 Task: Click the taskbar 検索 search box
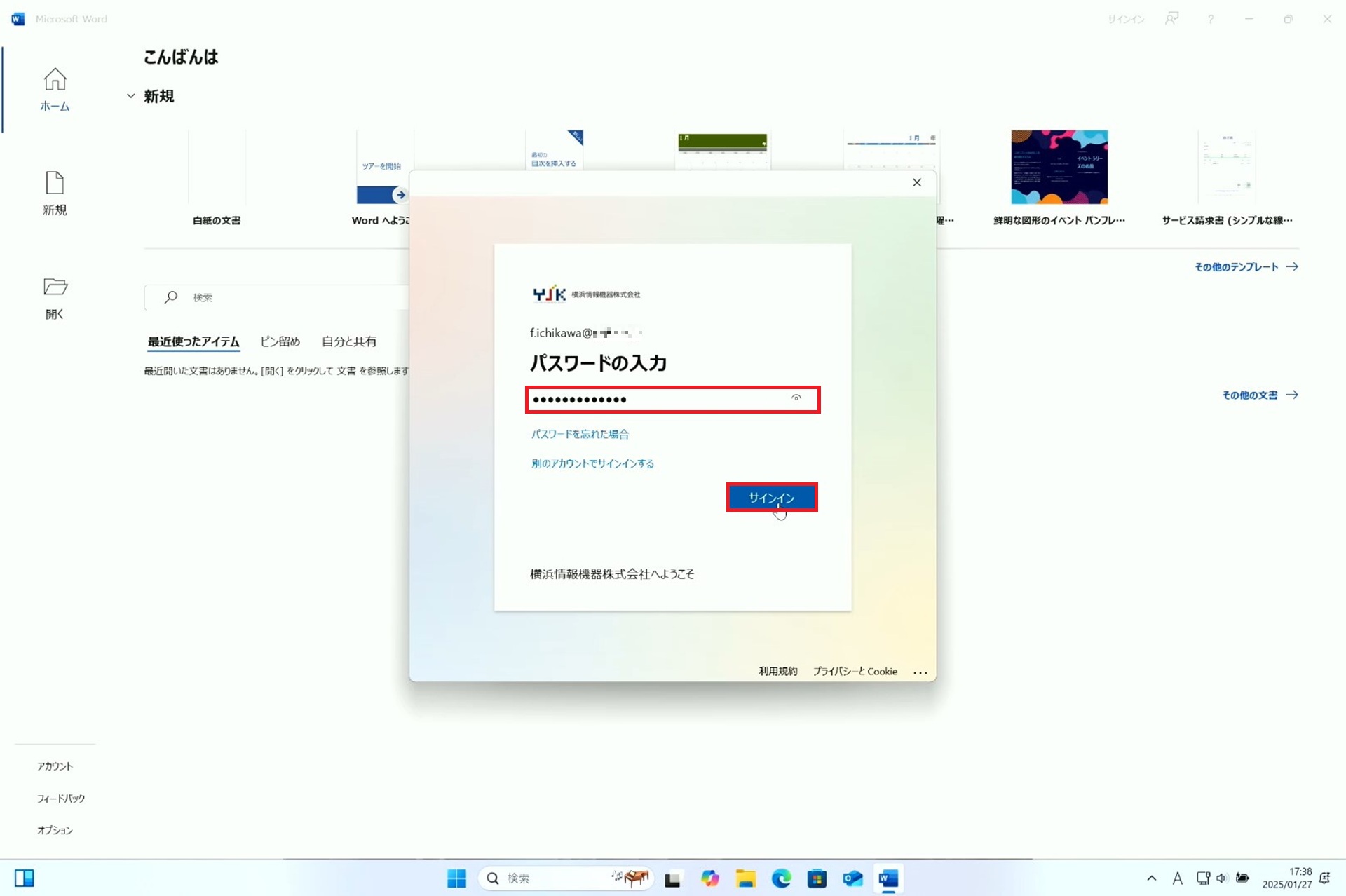565,878
